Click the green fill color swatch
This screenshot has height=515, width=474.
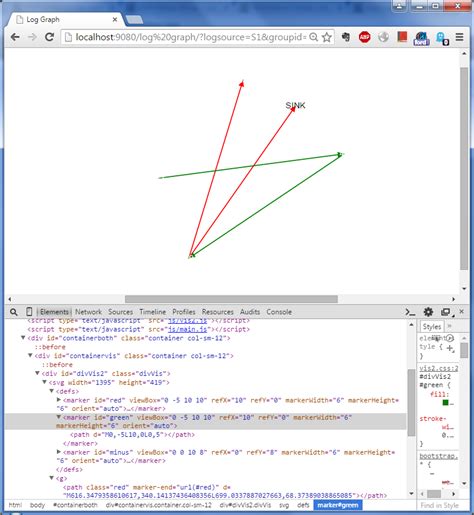pyautogui.click(x=445, y=403)
